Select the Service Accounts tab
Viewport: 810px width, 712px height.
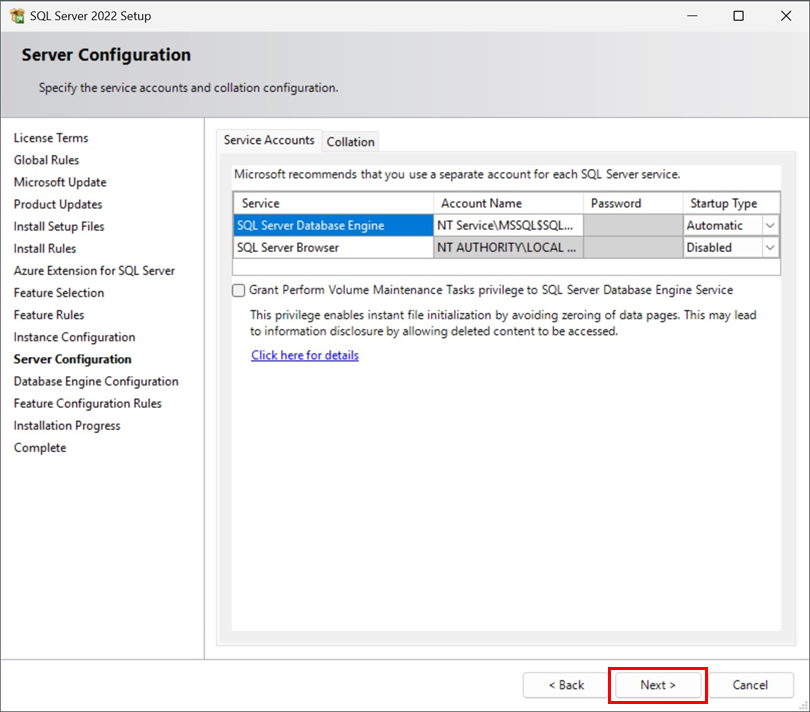pos(269,140)
